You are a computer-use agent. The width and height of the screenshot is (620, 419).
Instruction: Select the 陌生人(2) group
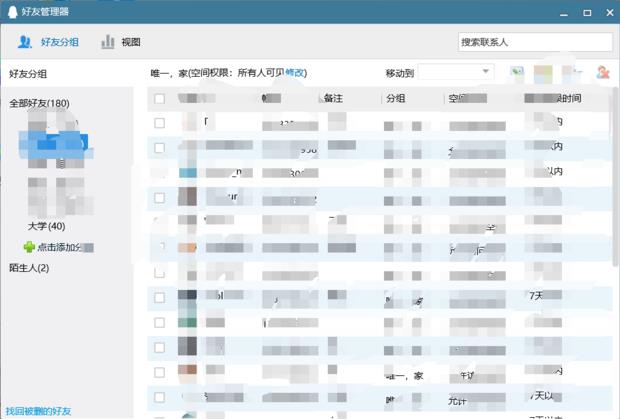(x=29, y=268)
